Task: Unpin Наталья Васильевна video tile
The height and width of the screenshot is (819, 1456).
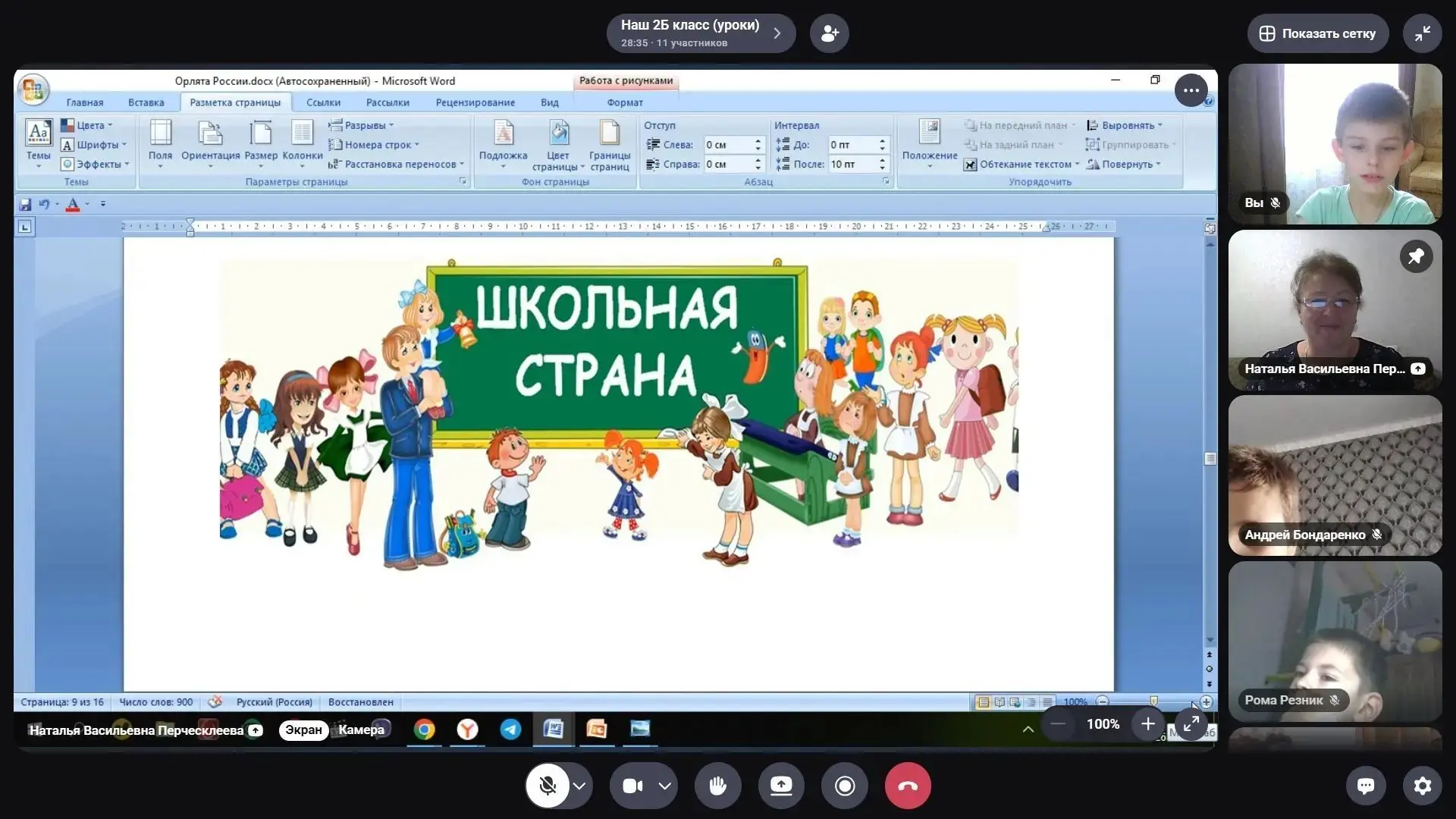Action: pos(1416,256)
